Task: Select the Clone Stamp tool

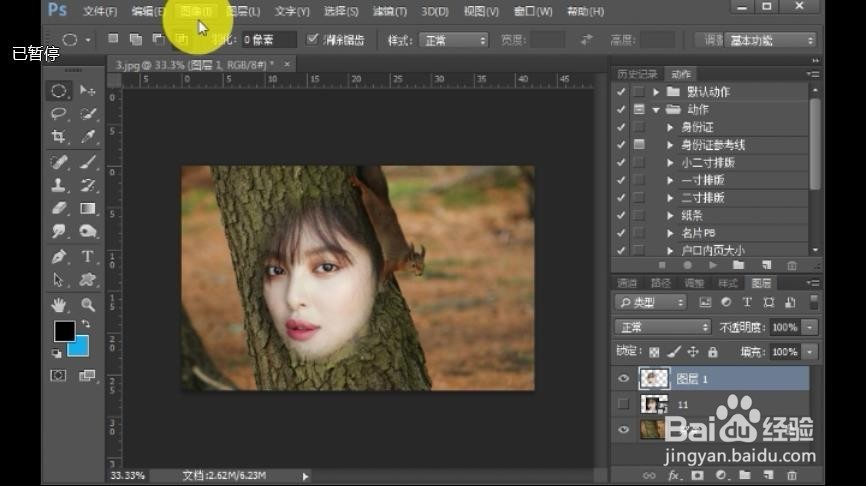Action: pos(59,184)
